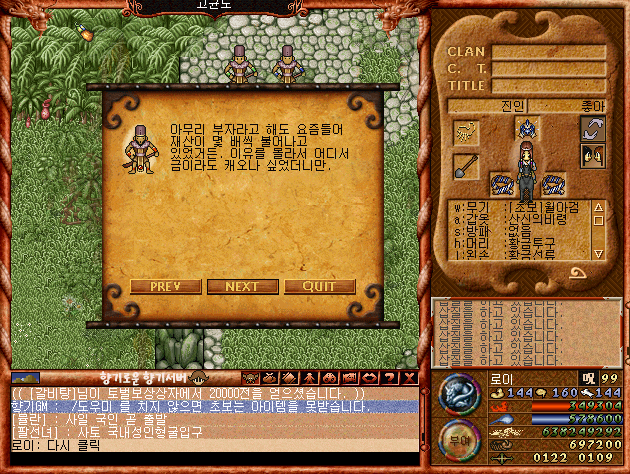Click the square scrollbar thumb in equipment list
The image size is (630, 474).
(599, 221)
